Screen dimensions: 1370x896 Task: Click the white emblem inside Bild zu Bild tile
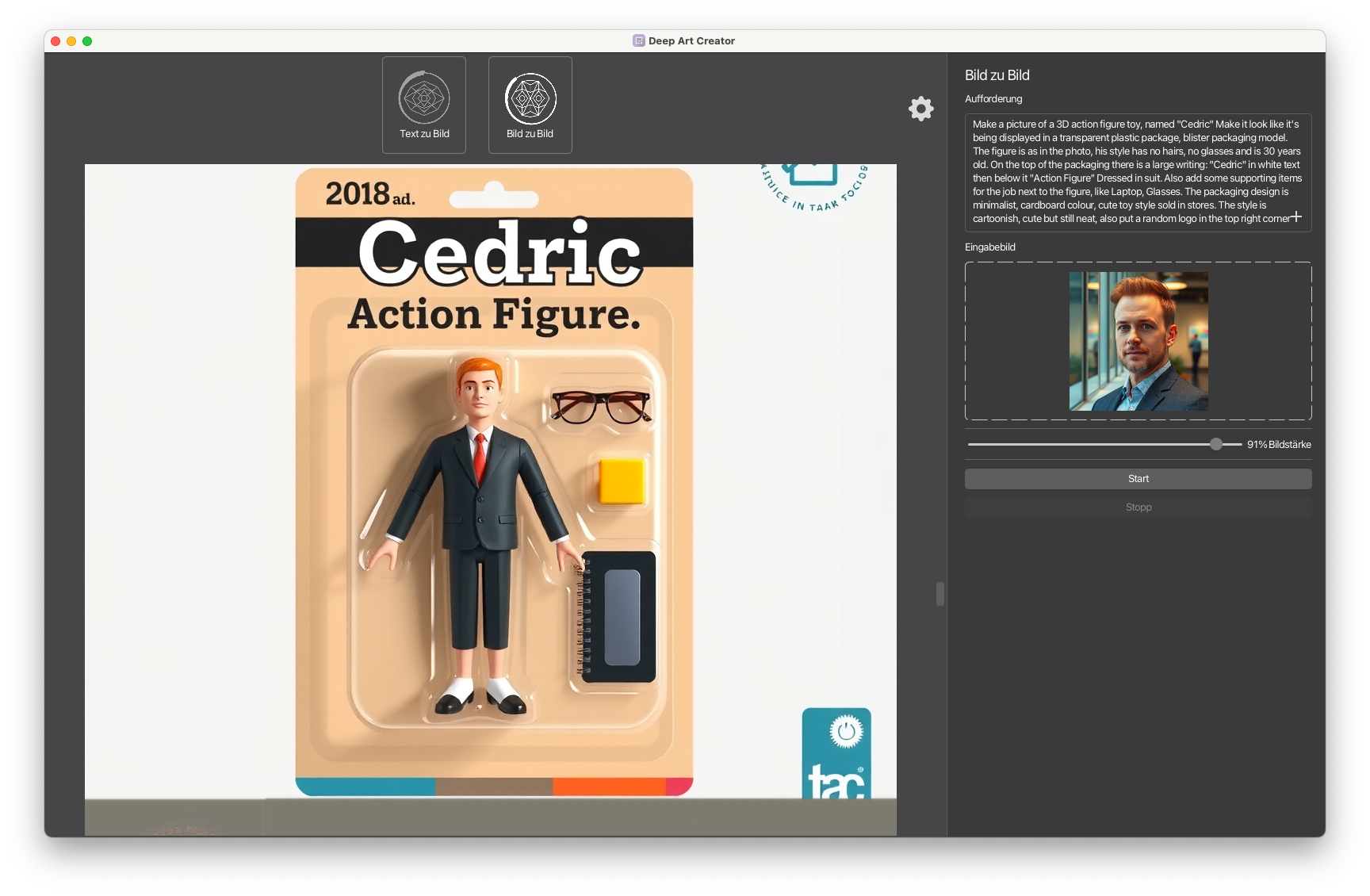530,98
